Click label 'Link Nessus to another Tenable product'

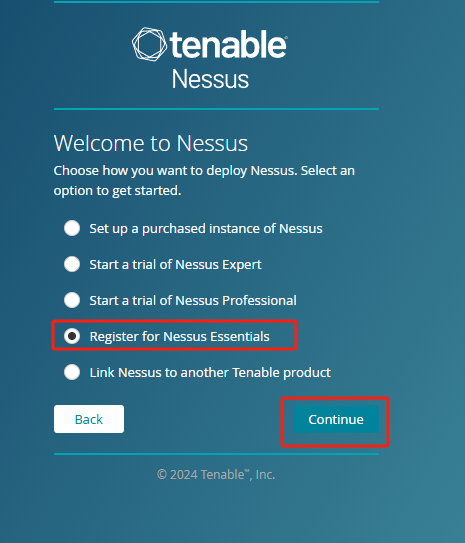[x=210, y=373]
